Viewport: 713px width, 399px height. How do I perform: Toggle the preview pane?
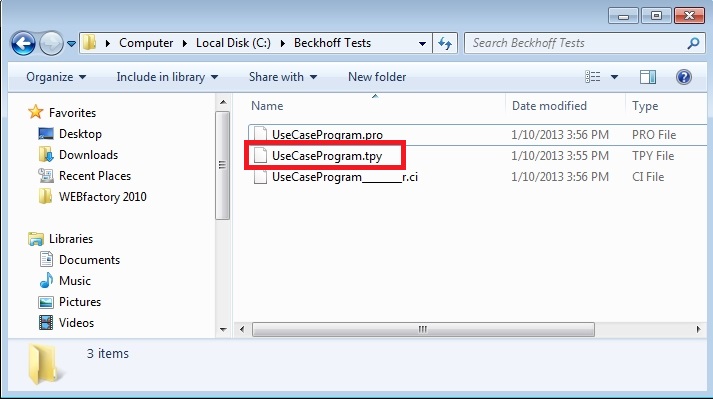click(648, 77)
